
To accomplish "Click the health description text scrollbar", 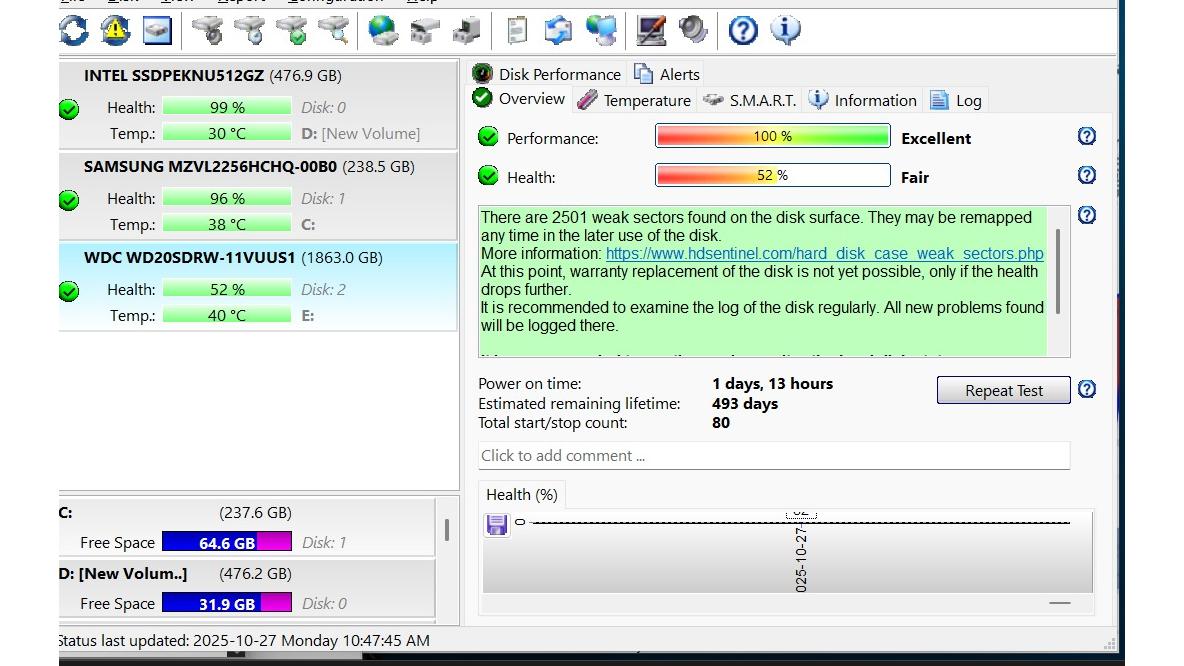I will (1058, 270).
